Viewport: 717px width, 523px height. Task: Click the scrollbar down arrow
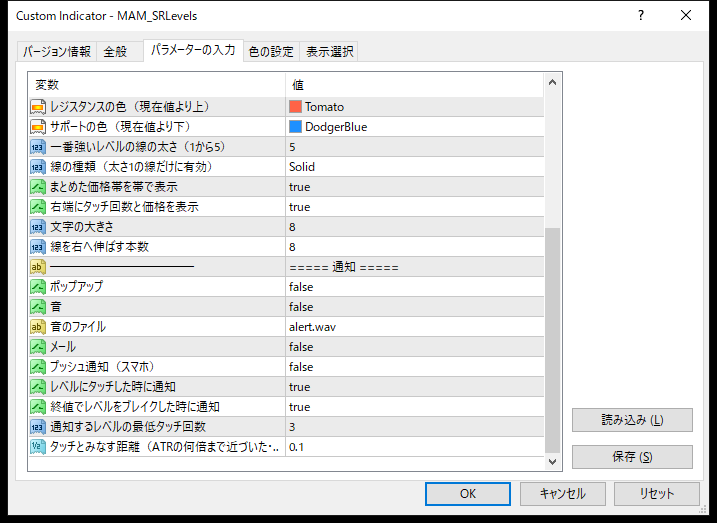click(x=552, y=461)
